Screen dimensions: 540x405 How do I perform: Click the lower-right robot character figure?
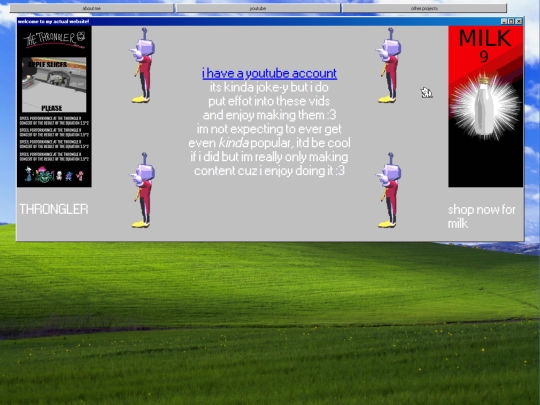pyautogui.click(x=389, y=190)
